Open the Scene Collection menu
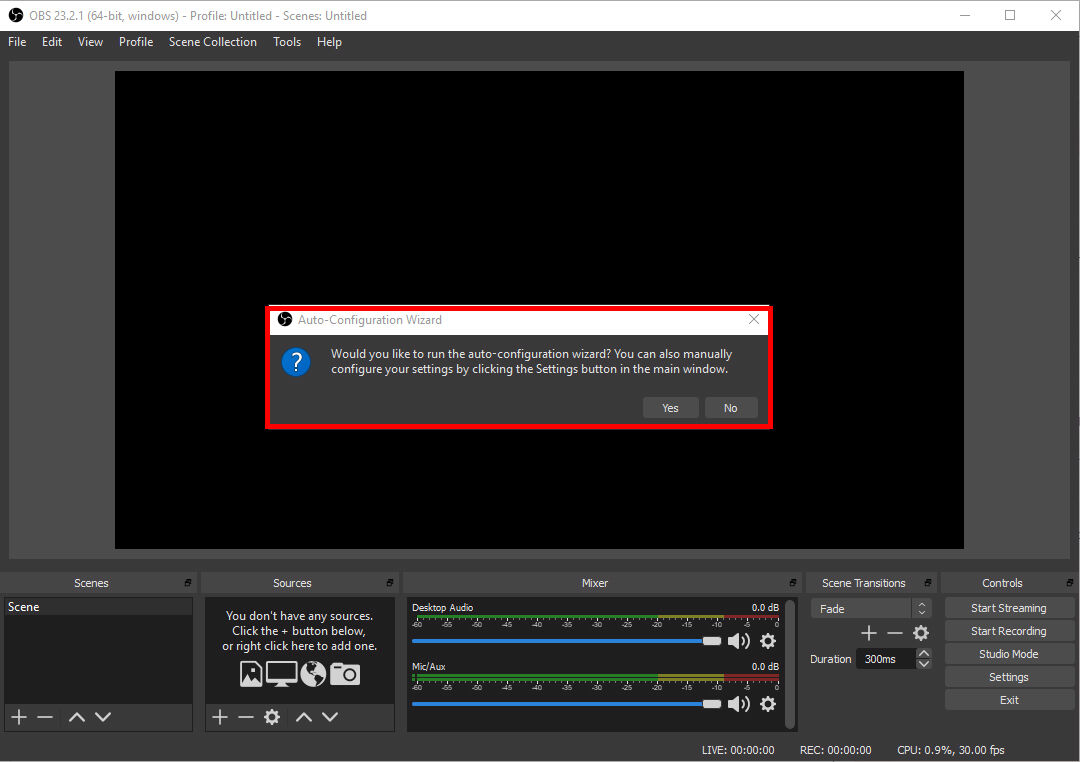The width and height of the screenshot is (1080, 762). (212, 42)
